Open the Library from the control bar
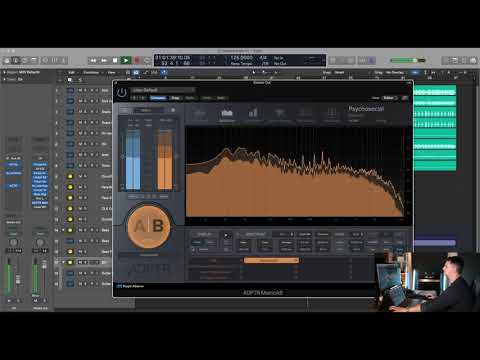The image size is (480, 360). pos(7,60)
